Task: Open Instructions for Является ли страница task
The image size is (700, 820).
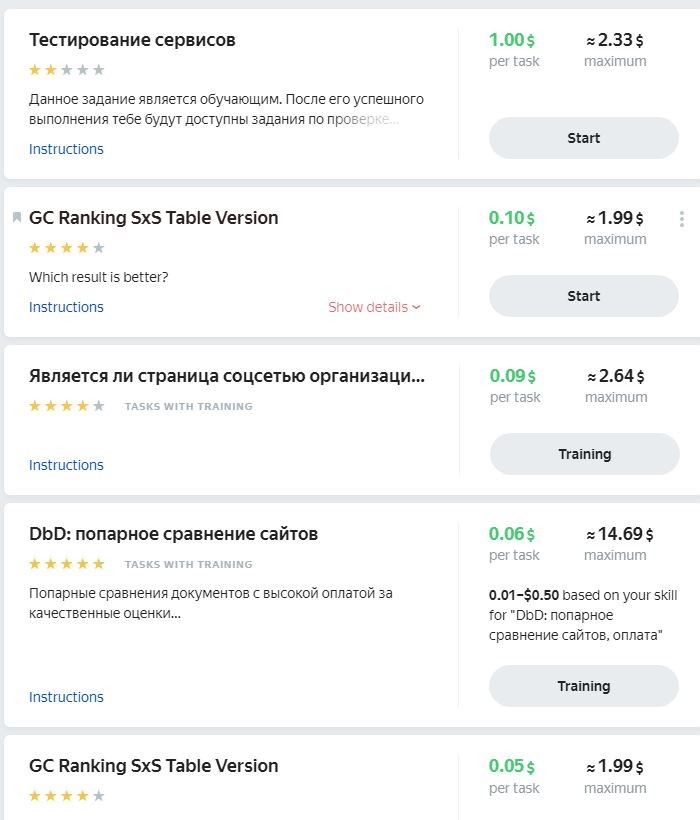Action: point(66,465)
